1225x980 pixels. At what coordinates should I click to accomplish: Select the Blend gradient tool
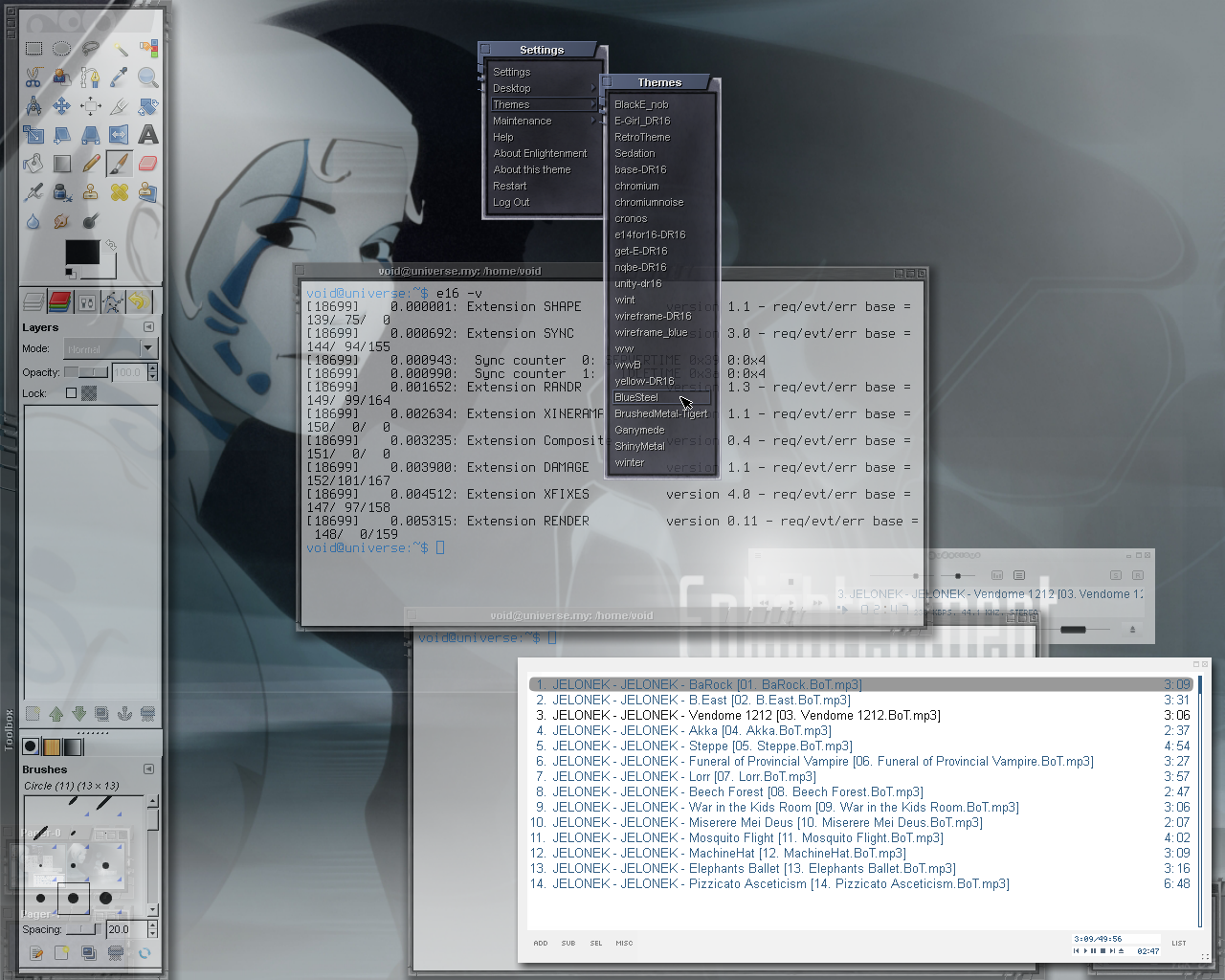pyautogui.click(x=62, y=163)
